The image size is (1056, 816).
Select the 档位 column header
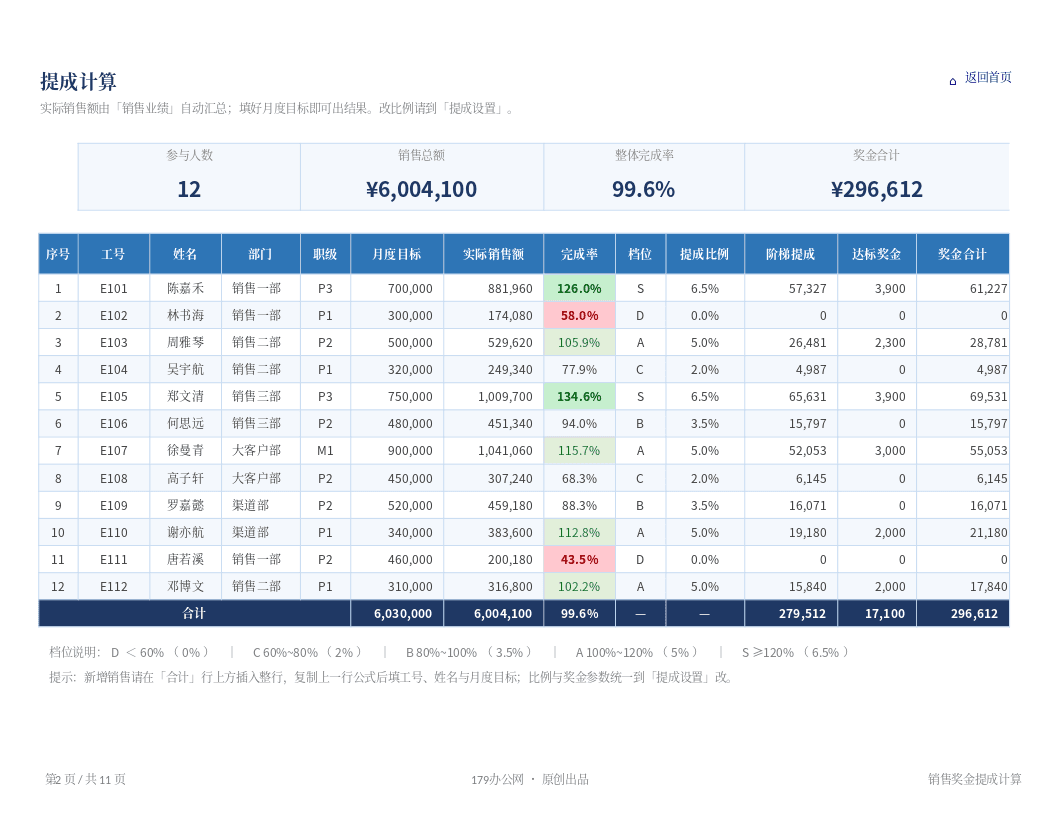click(x=640, y=254)
